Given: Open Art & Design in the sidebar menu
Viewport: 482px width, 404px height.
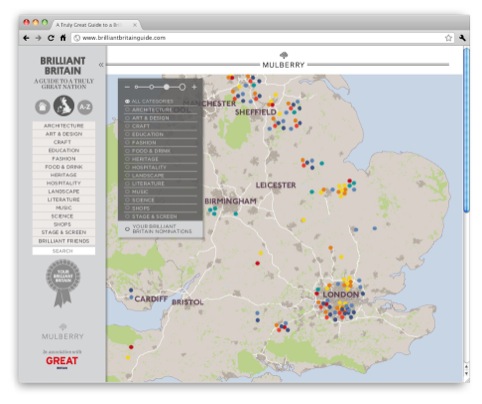Looking at the screenshot, I should 64,134.
